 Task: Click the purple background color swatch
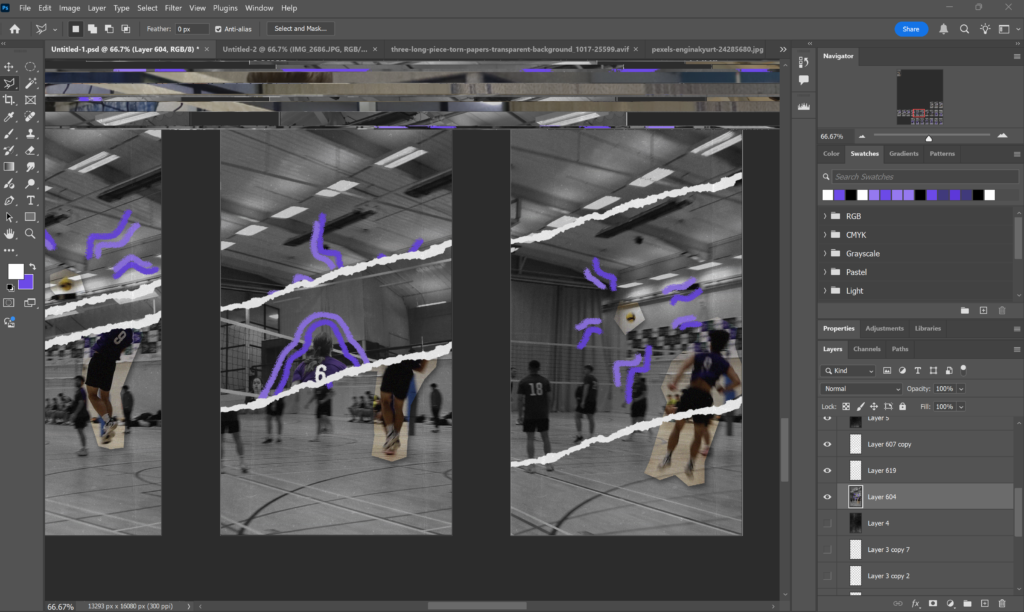pyautogui.click(x=26, y=282)
